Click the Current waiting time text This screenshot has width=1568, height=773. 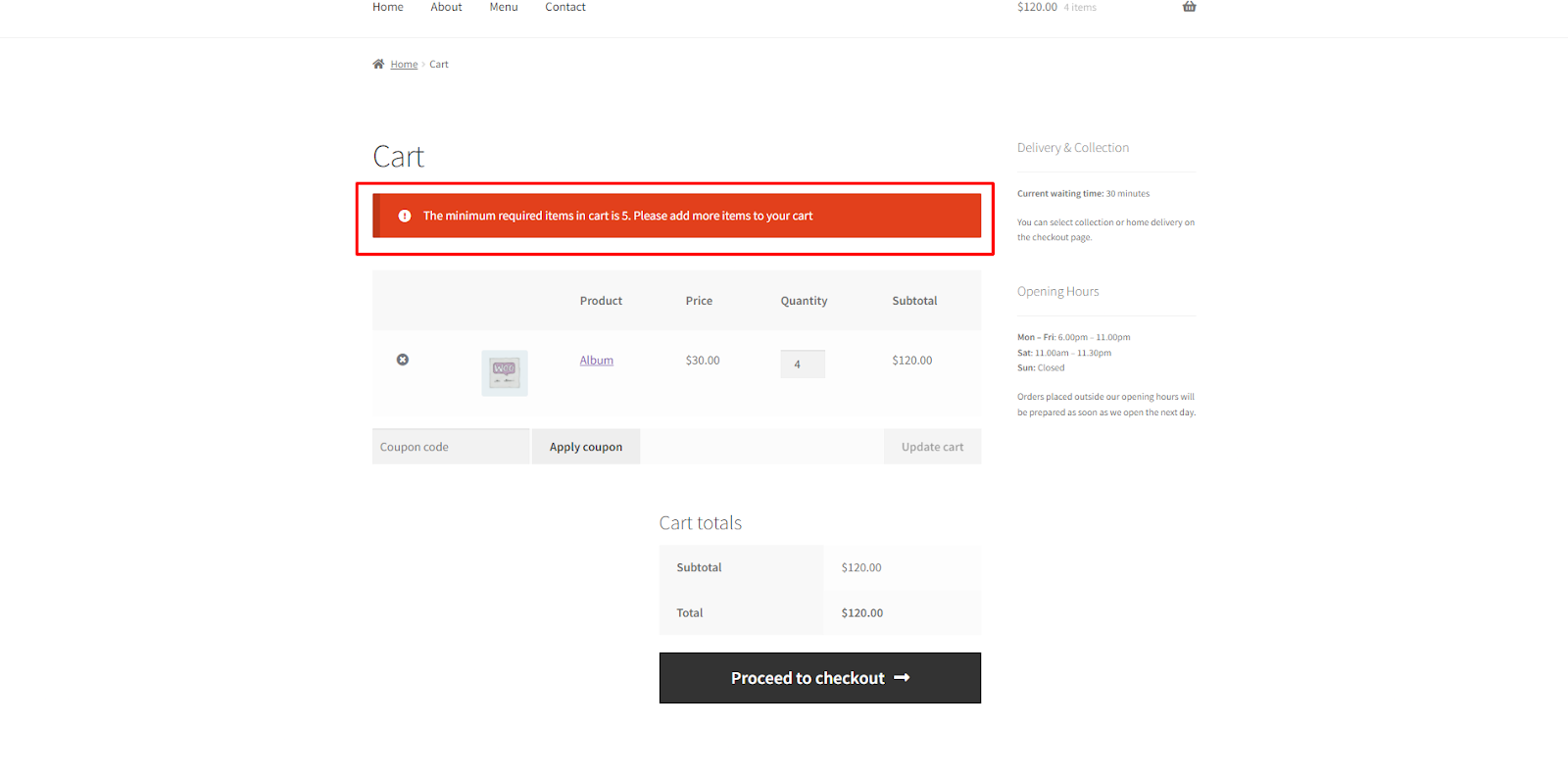pyautogui.click(x=1084, y=194)
